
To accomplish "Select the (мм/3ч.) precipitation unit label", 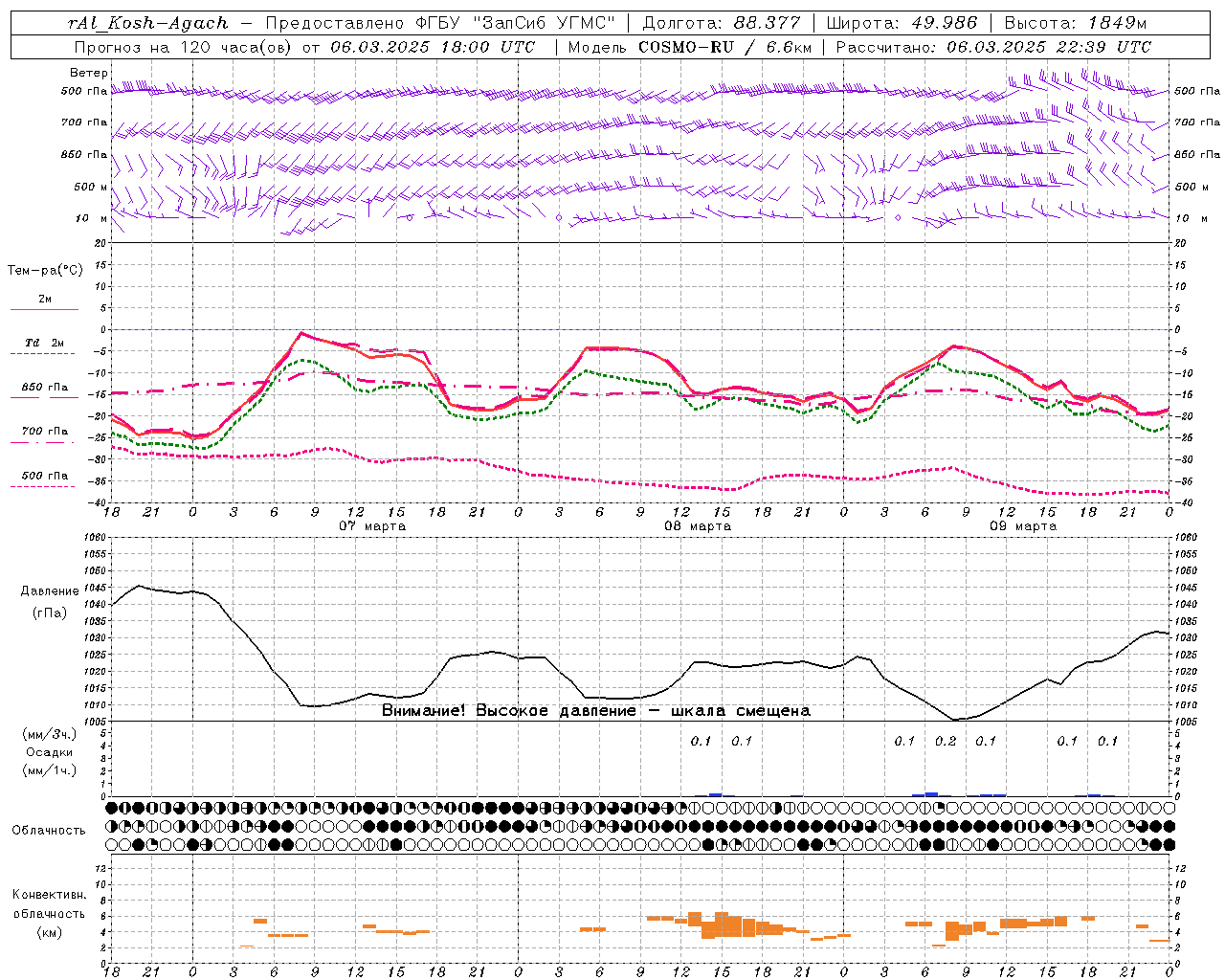I will 49,734.
